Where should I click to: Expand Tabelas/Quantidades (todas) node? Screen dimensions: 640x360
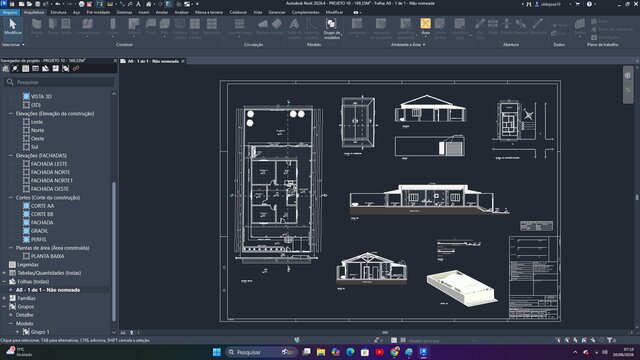click(x=4, y=273)
